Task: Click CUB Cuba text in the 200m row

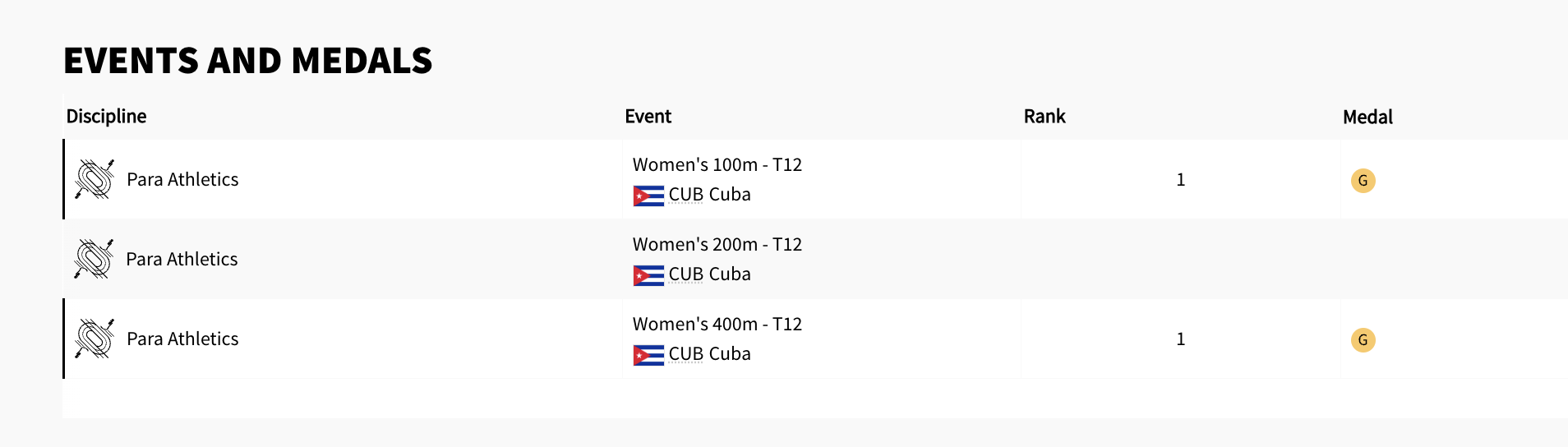Action: pyautogui.click(x=709, y=274)
